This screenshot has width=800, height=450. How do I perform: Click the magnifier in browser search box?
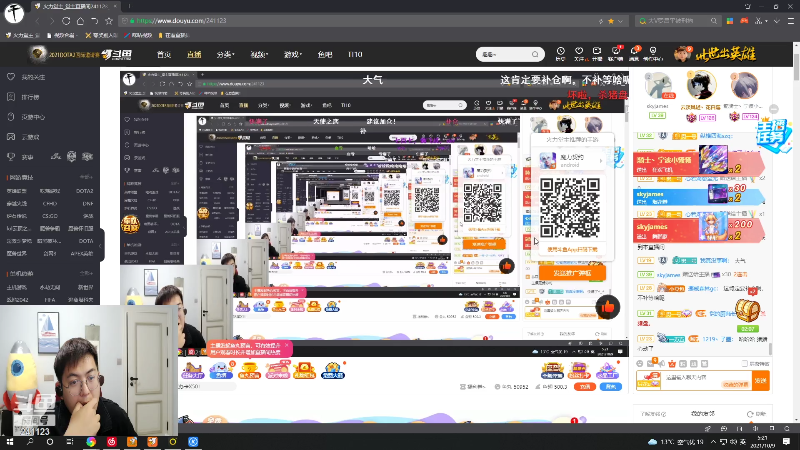(x=713, y=21)
